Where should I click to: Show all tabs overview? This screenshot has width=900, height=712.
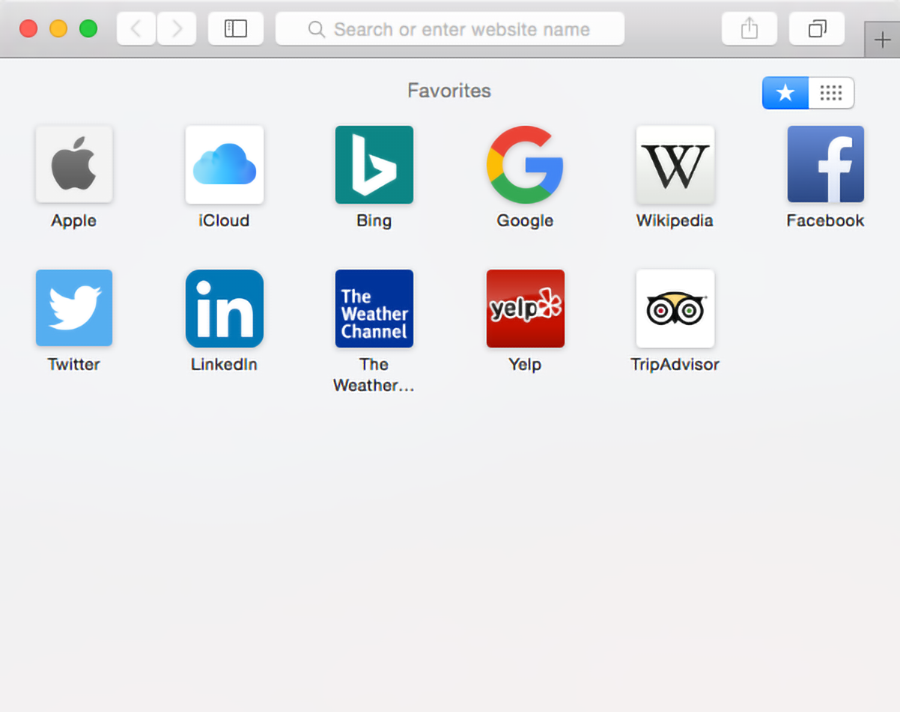point(817,29)
